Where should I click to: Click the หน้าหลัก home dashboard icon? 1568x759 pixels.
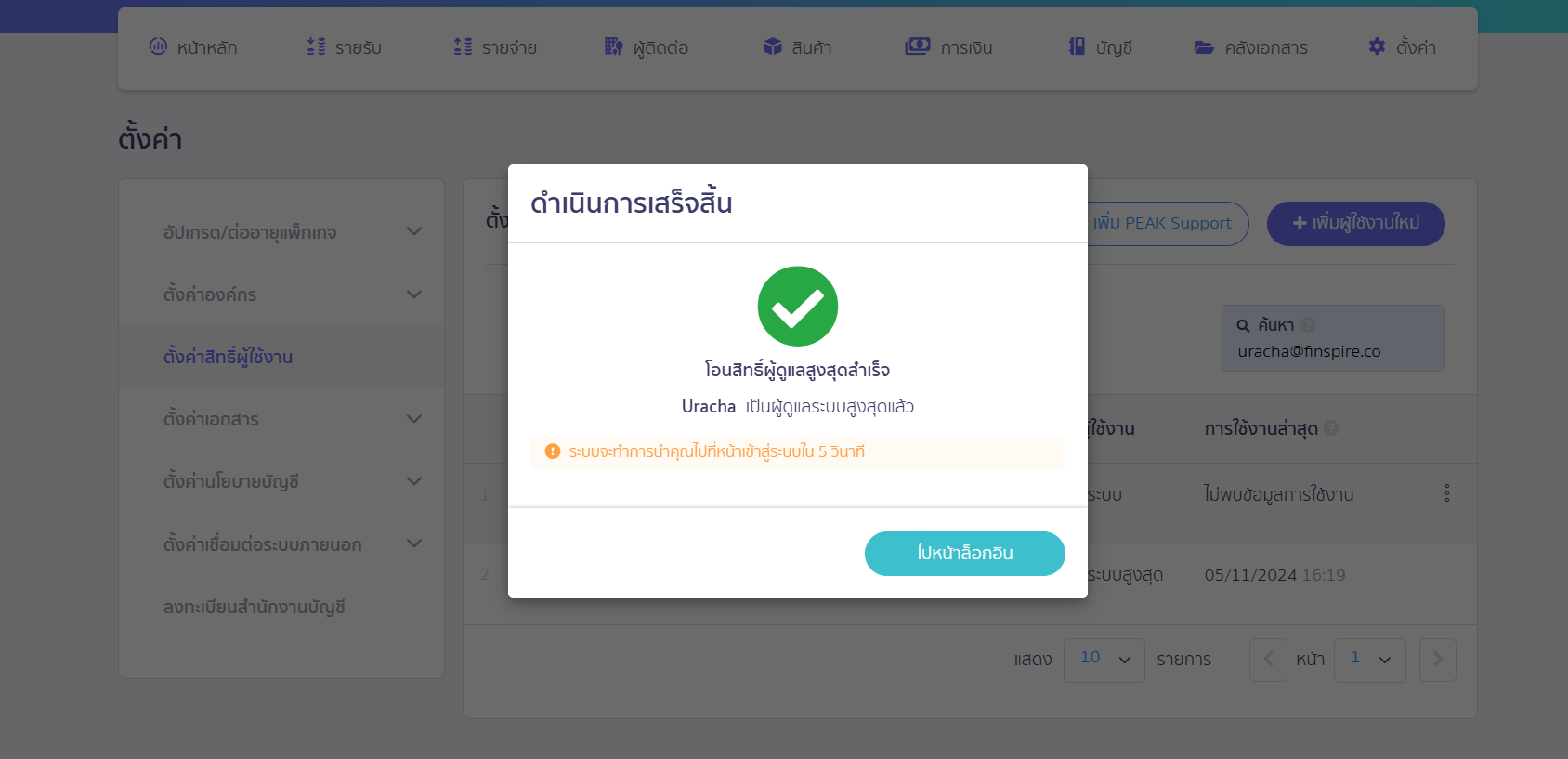click(x=158, y=46)
